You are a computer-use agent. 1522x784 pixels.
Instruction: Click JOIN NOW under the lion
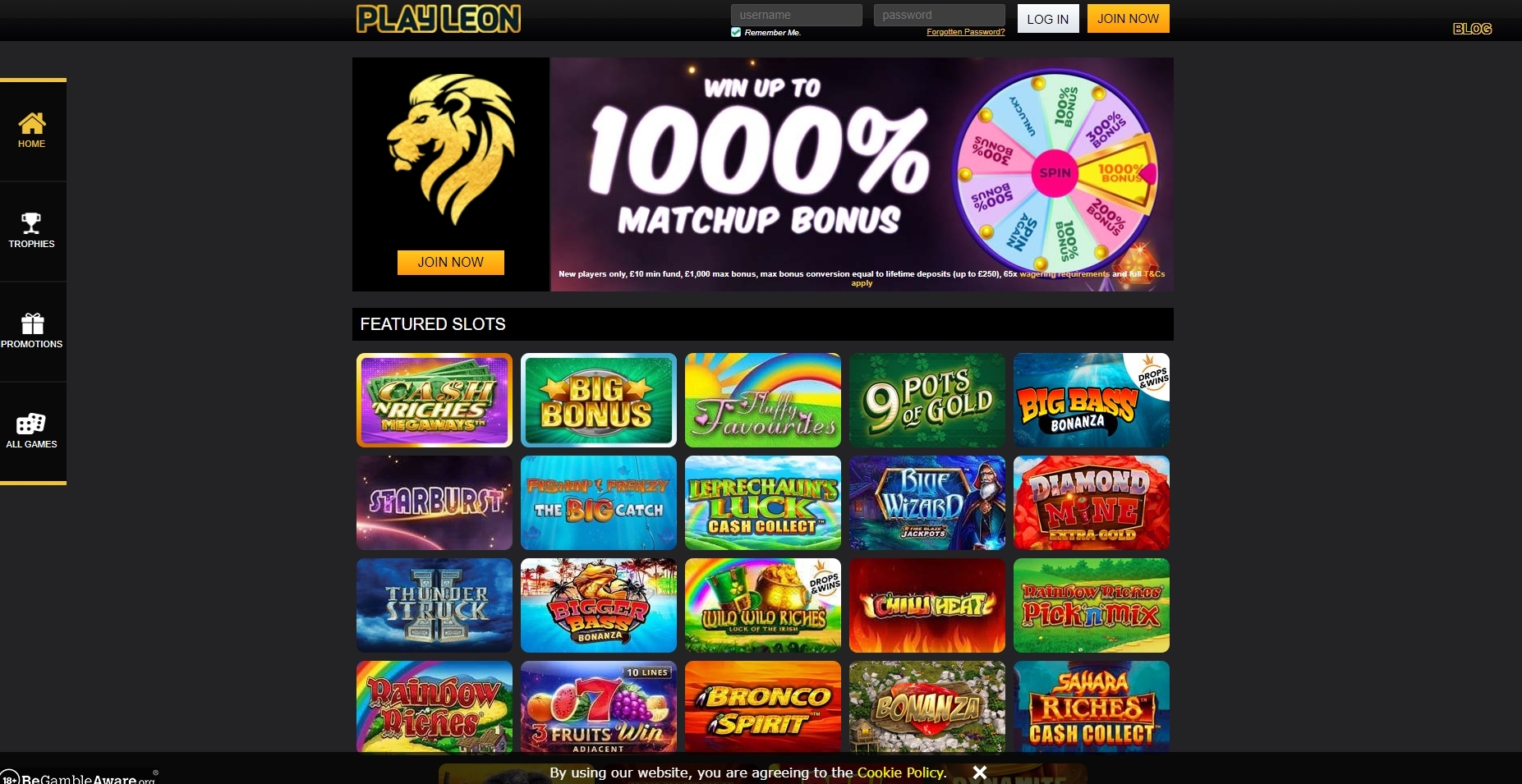point(451,263)
